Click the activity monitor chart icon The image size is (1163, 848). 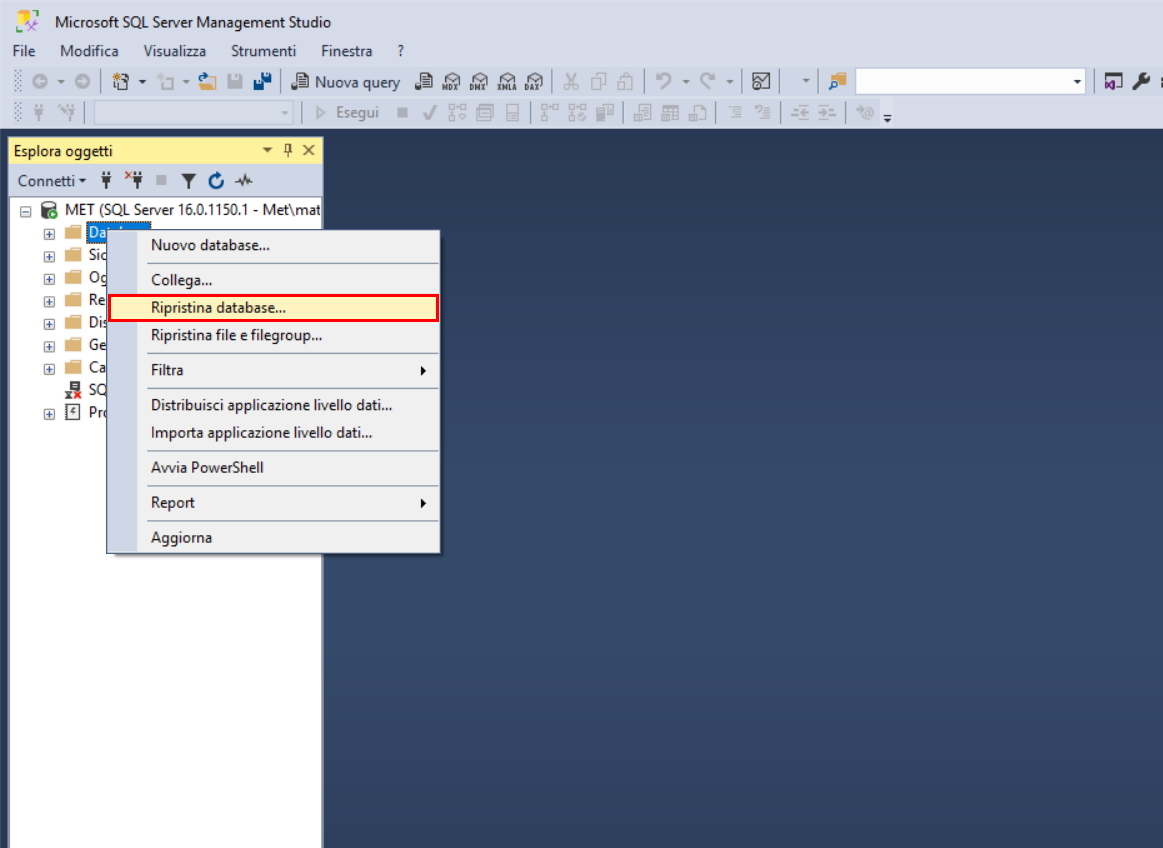[761, 82]
